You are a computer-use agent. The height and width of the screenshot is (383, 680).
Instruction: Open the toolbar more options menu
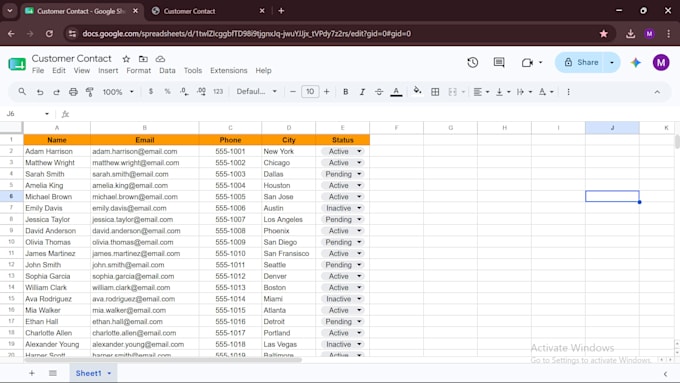pos(568,92)
